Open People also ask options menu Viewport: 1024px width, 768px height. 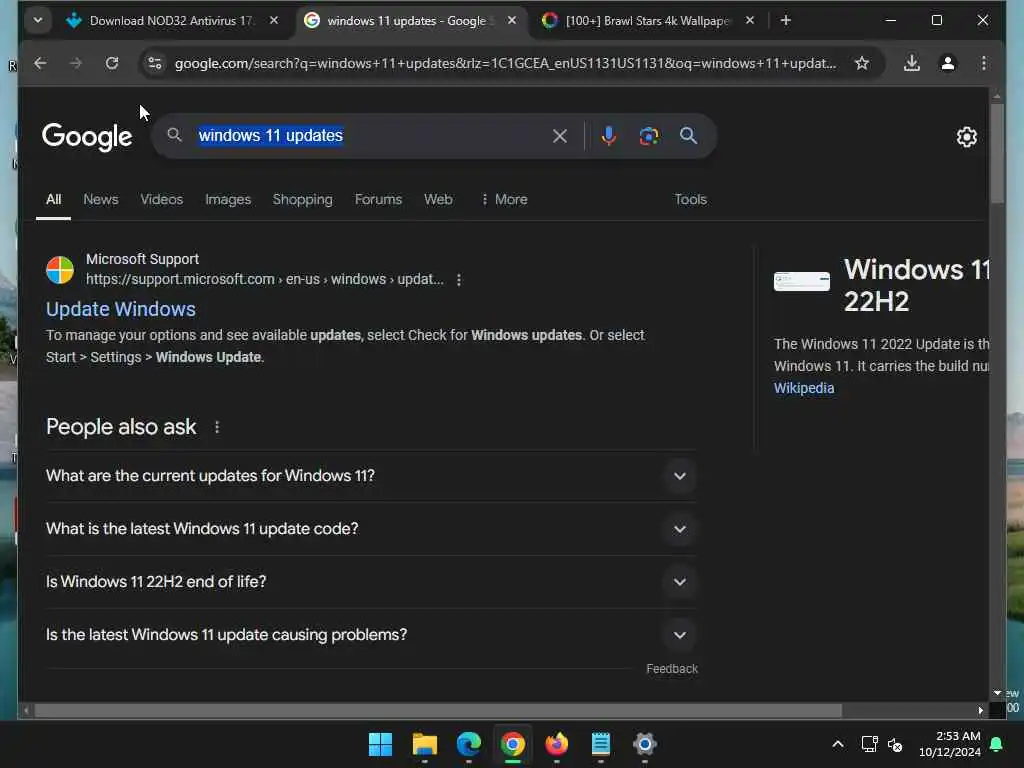tap(217, 427)
